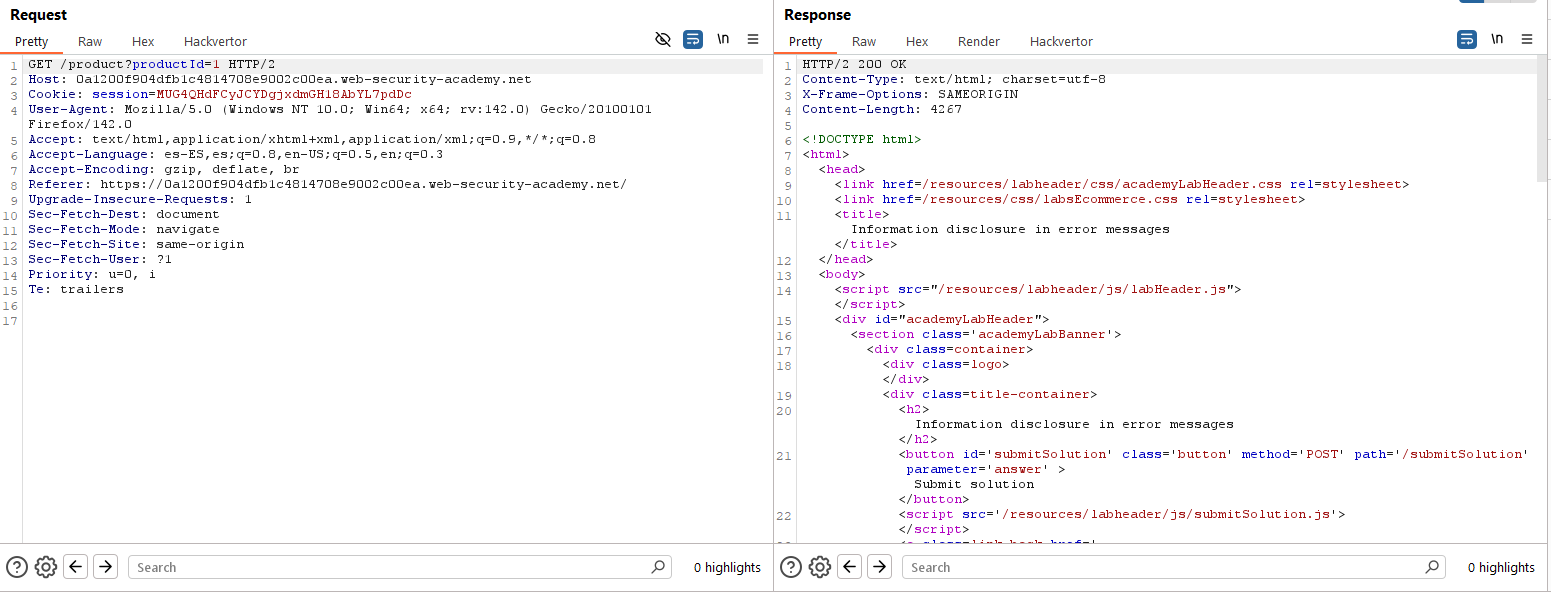Viewport: 1551px width, 592px height.
Task: Open the Response panel hamburger options menu
Action: (1527, 40)
